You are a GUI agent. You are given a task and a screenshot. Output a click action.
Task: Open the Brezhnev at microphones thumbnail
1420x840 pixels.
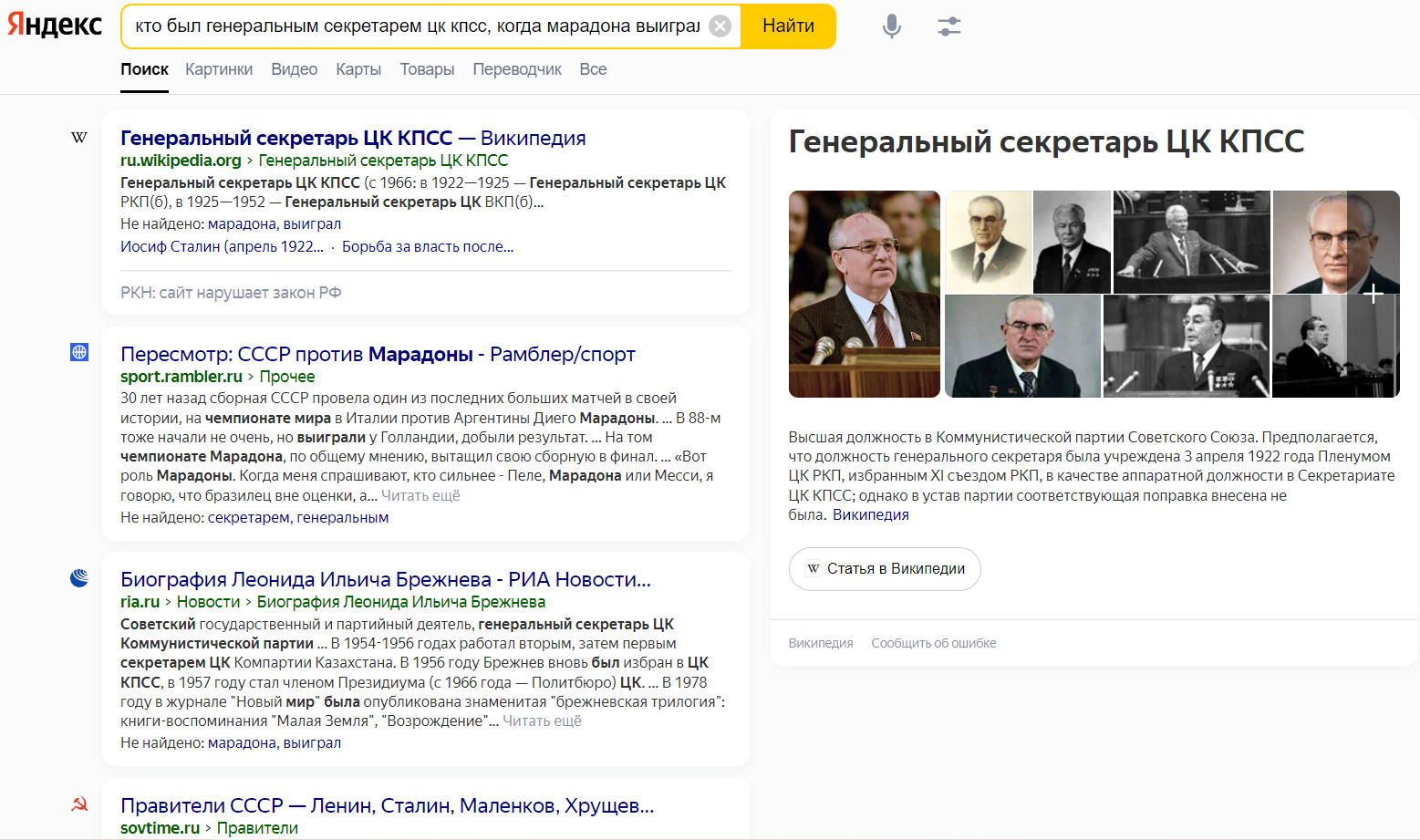point(1187,347)
